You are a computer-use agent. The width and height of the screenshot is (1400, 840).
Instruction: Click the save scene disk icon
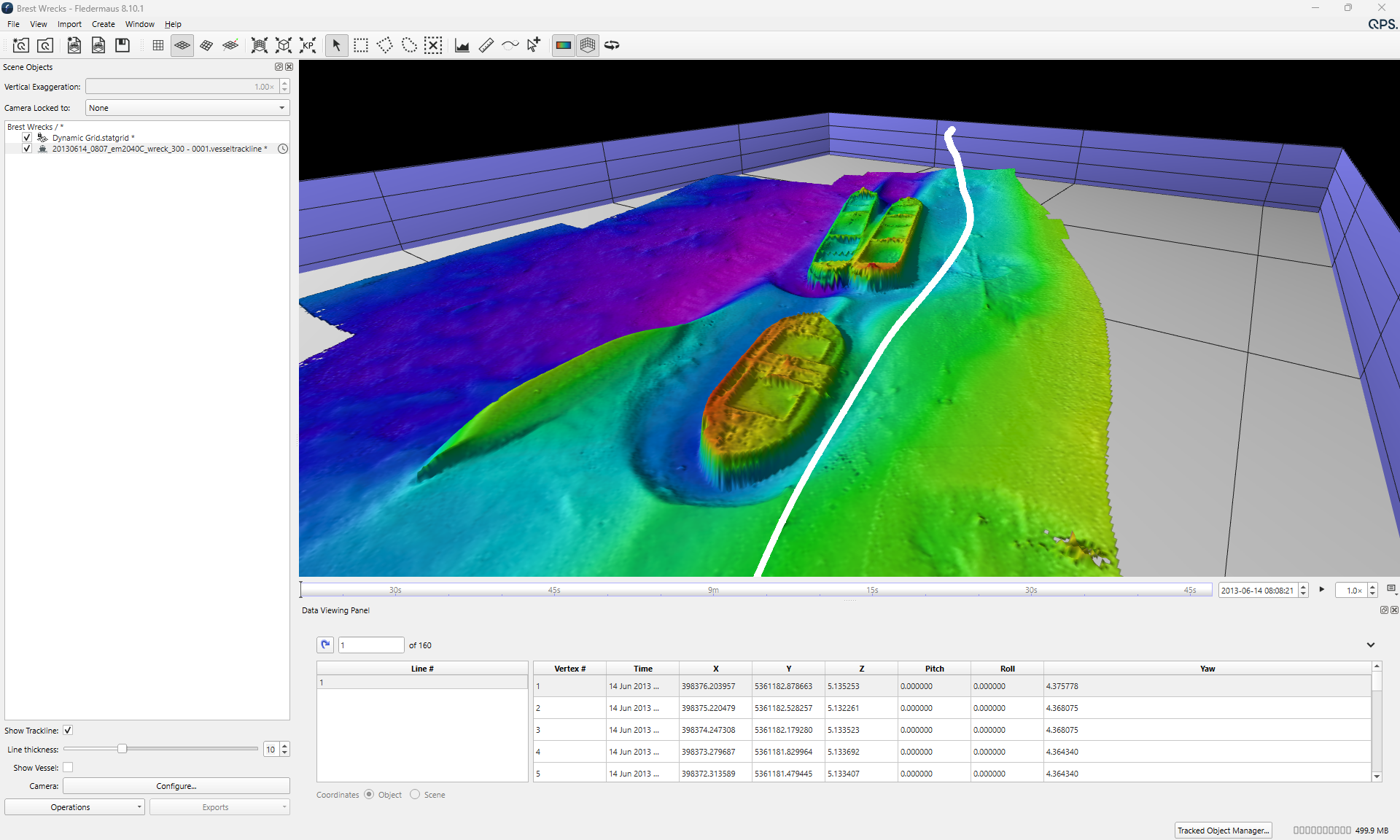click(122, 45)
